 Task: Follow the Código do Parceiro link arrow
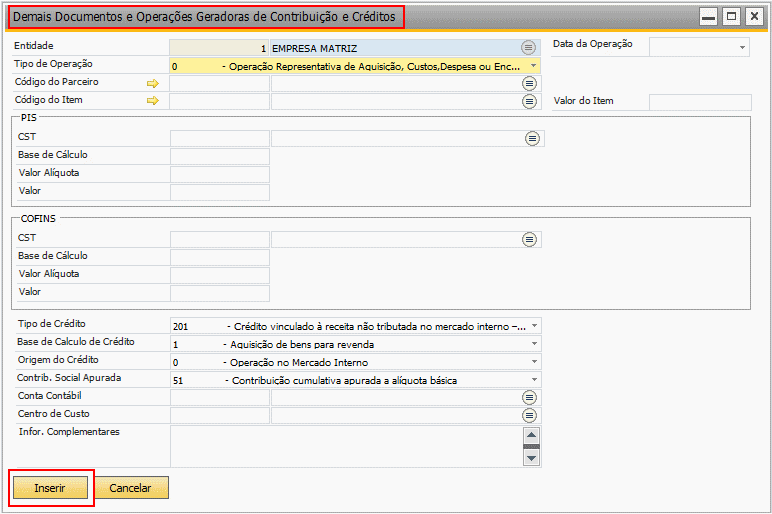(x=153, y=83)
